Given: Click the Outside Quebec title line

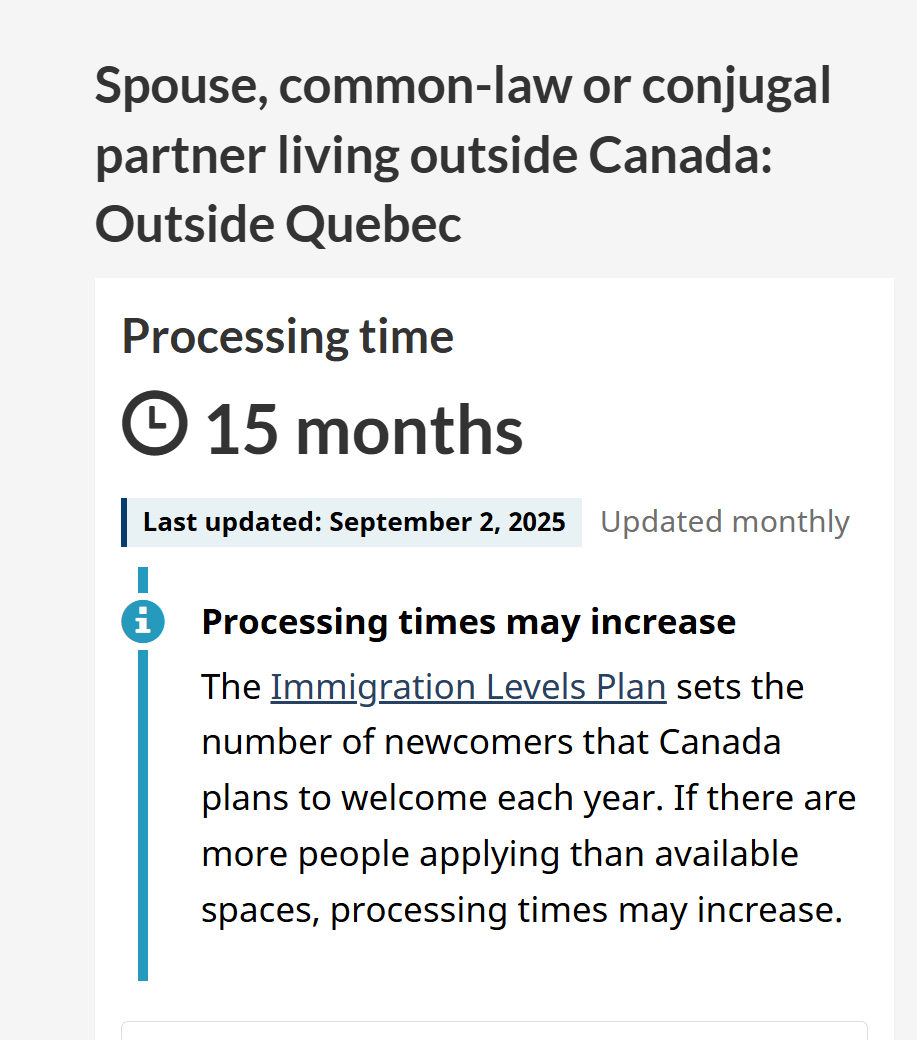Looking at the screenshot, I should pyautogui.click(x=278, y=224).
